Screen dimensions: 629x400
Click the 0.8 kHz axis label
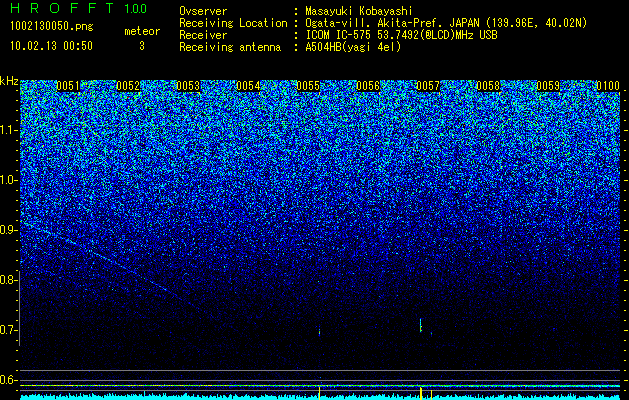8,280
